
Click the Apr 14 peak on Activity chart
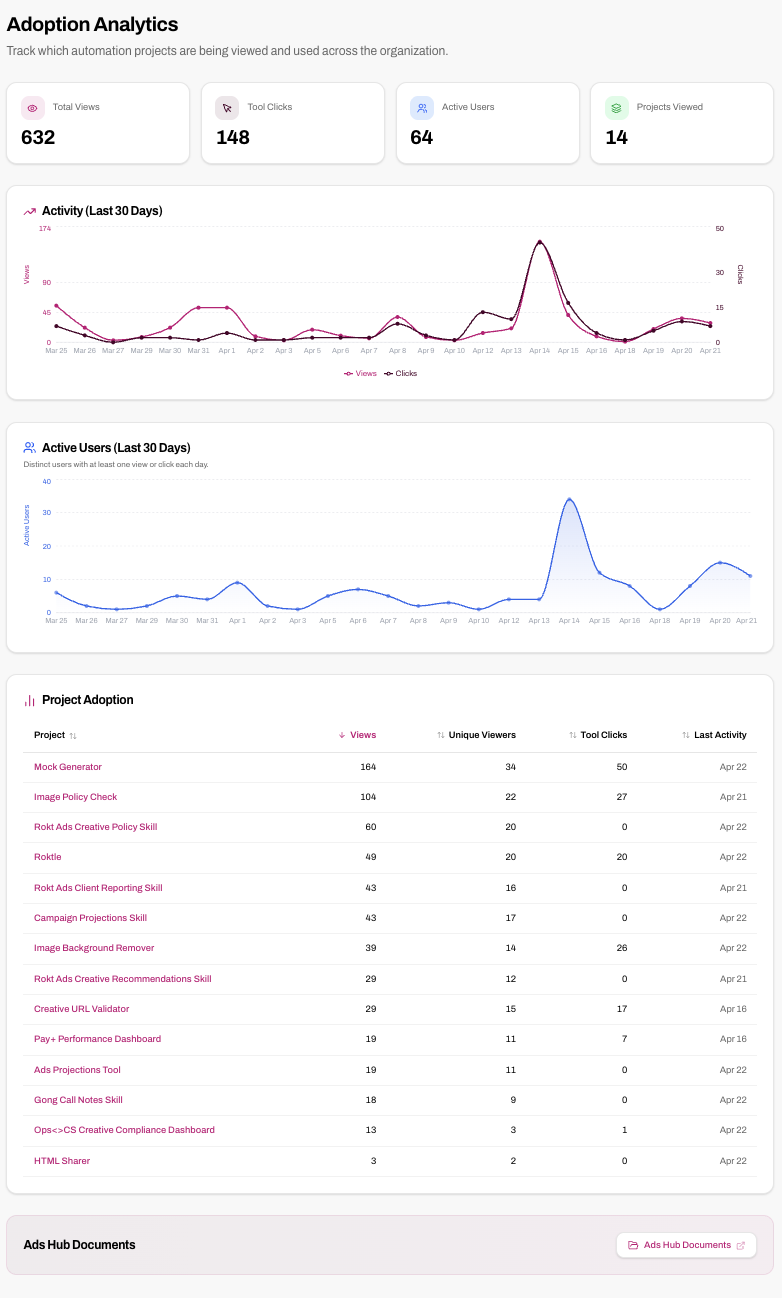tap(540, 241)
